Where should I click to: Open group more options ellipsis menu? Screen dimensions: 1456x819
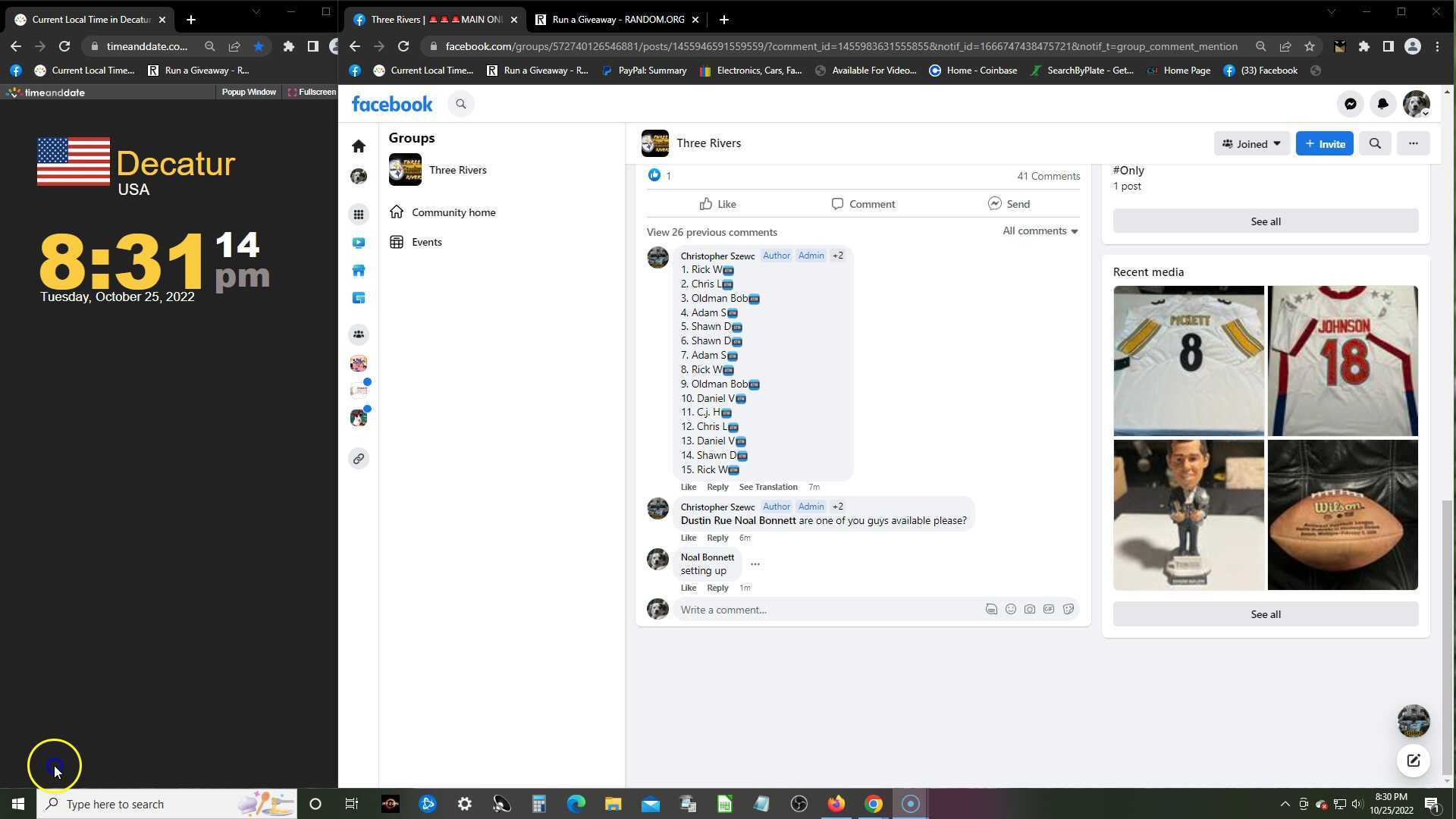click(x=1413, y=143)
